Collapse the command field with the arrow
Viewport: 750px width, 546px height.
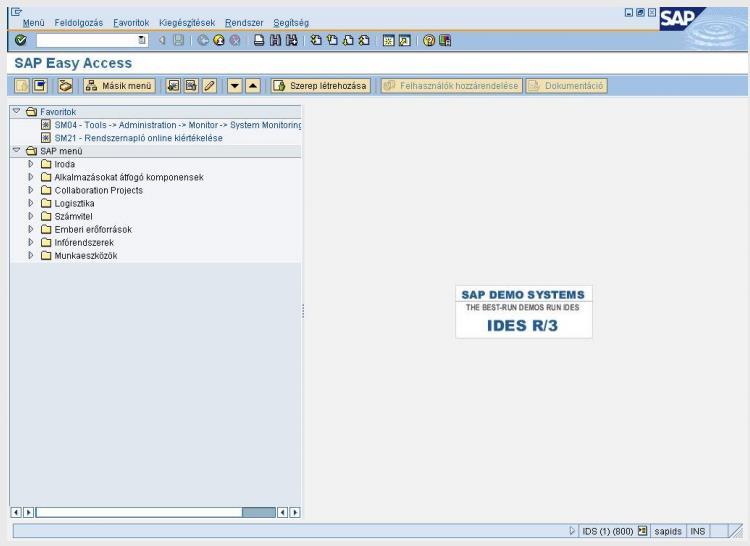pyautogui.click(x=162, y=41)
